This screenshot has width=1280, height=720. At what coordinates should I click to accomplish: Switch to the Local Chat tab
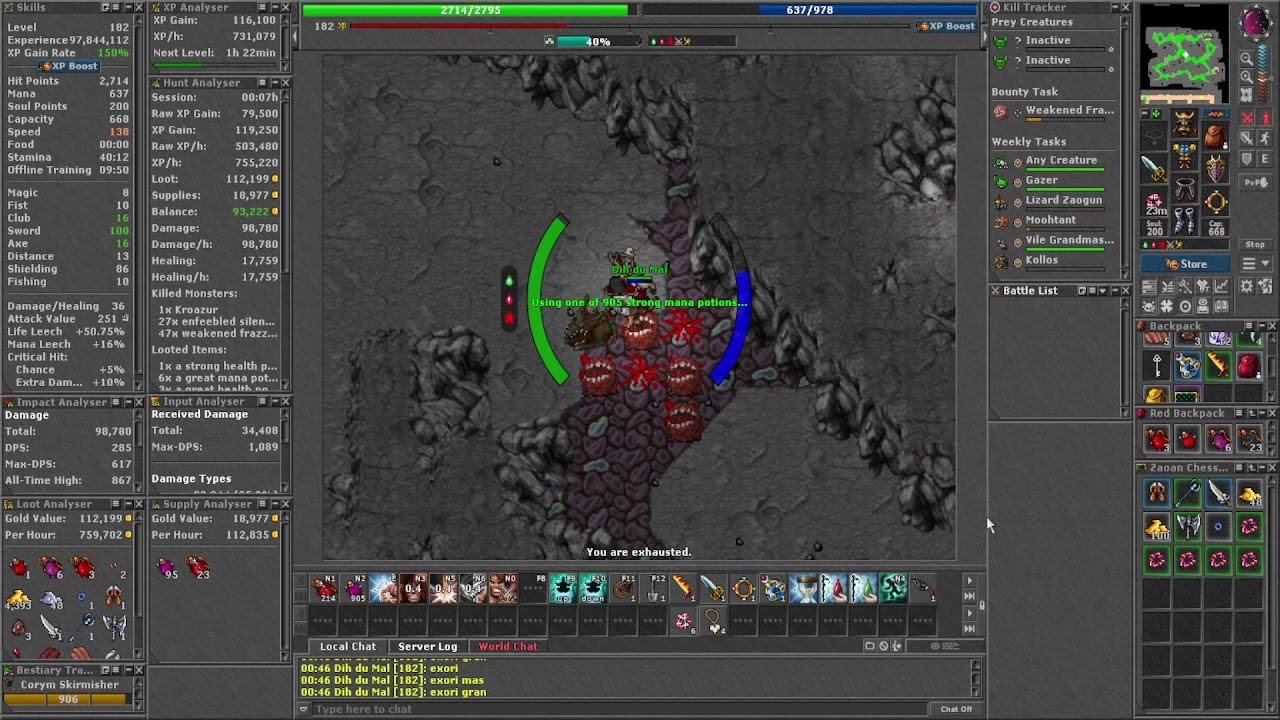[348, 646]
